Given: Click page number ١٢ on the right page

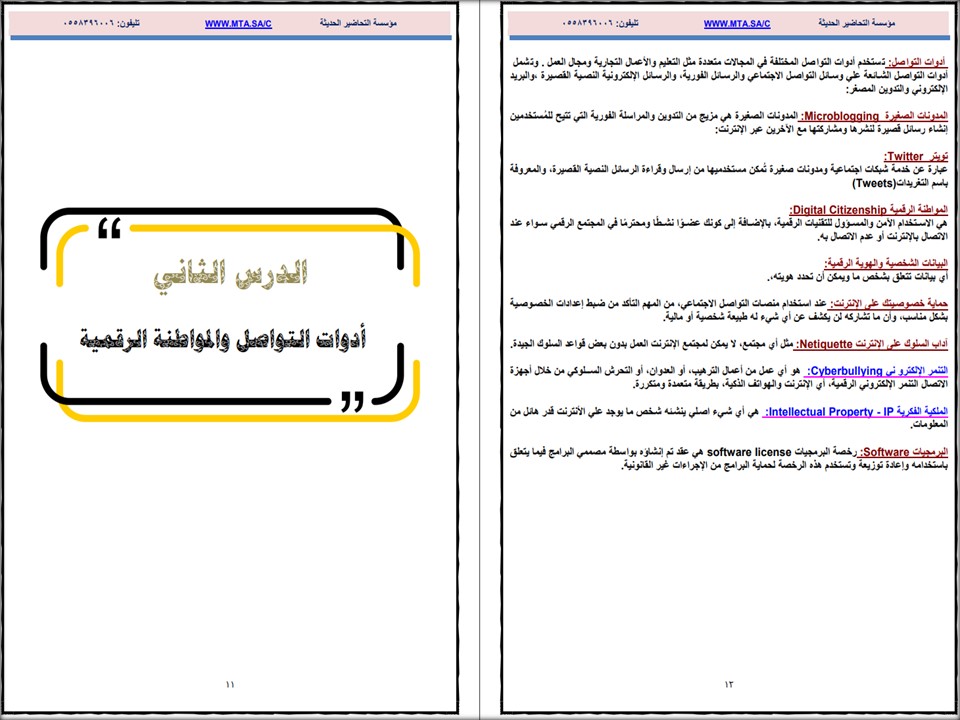Looking at the screenshot, I should click(x=726, y=684).
